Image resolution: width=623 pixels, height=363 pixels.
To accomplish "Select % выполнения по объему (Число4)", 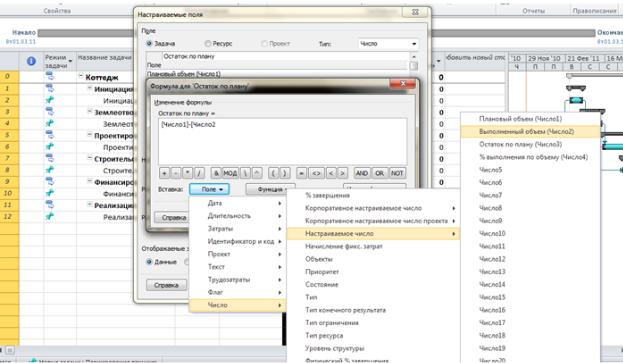I will point(530,157).
